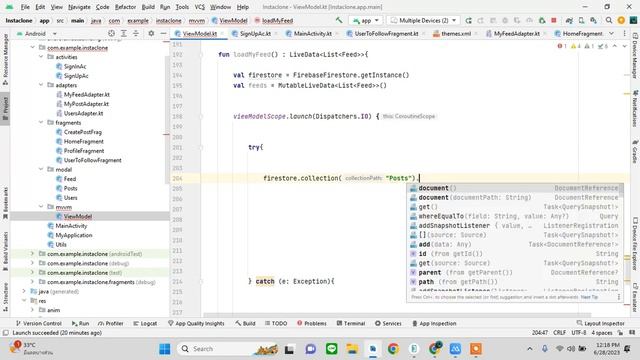The width and height of the screenshot is (640, 360).
Task: Click the Rerun app icon in toolbar
Action: pyautogui.click(x=468, y=20)
